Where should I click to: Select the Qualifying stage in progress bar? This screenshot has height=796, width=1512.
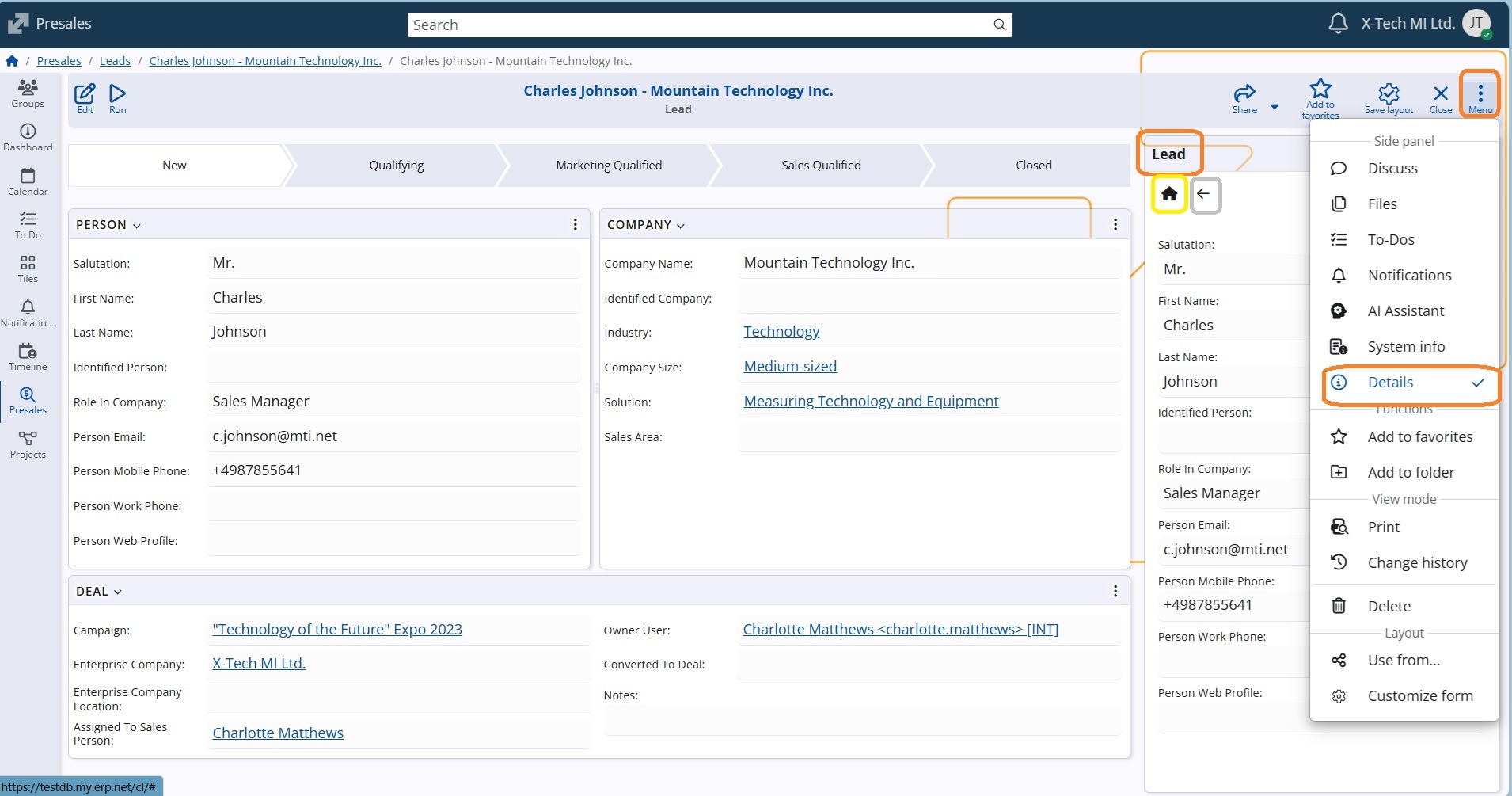pos(396,166)
